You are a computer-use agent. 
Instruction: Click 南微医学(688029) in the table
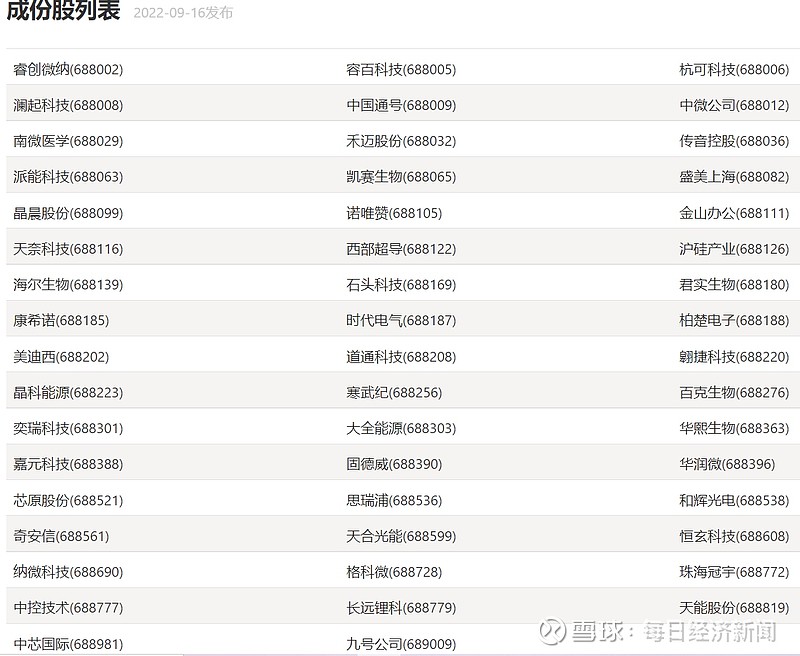(68, 141)
